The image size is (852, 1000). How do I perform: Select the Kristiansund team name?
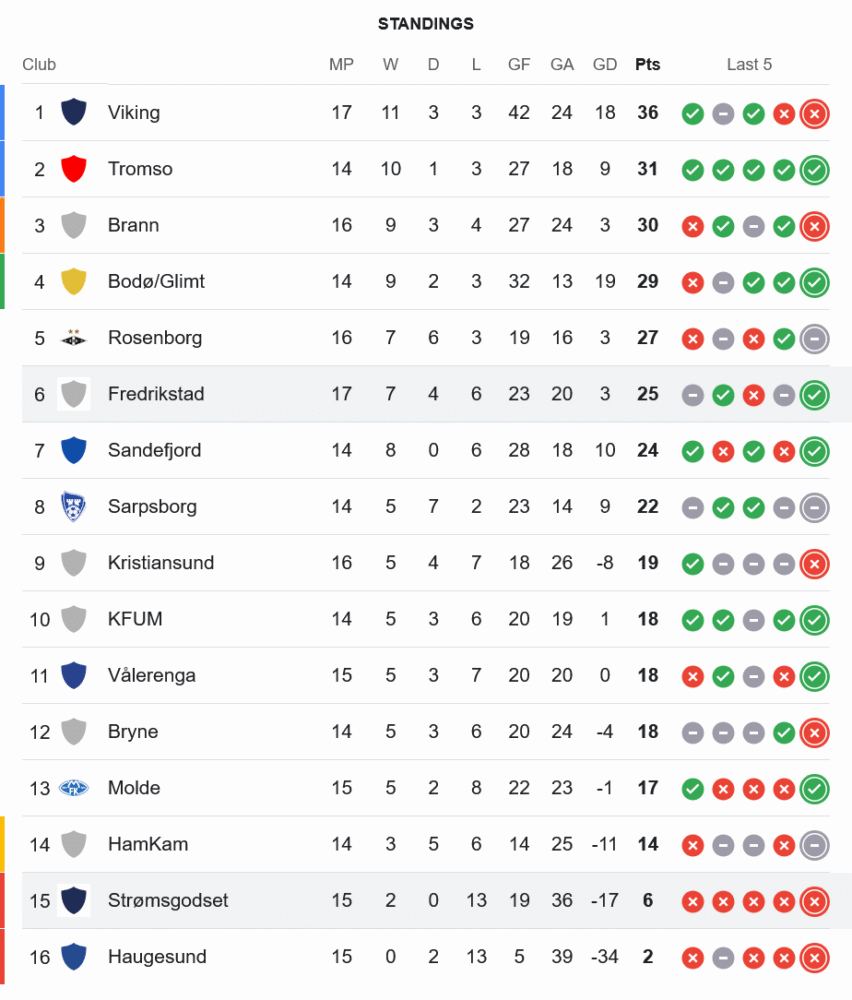(x=160, y=563)
